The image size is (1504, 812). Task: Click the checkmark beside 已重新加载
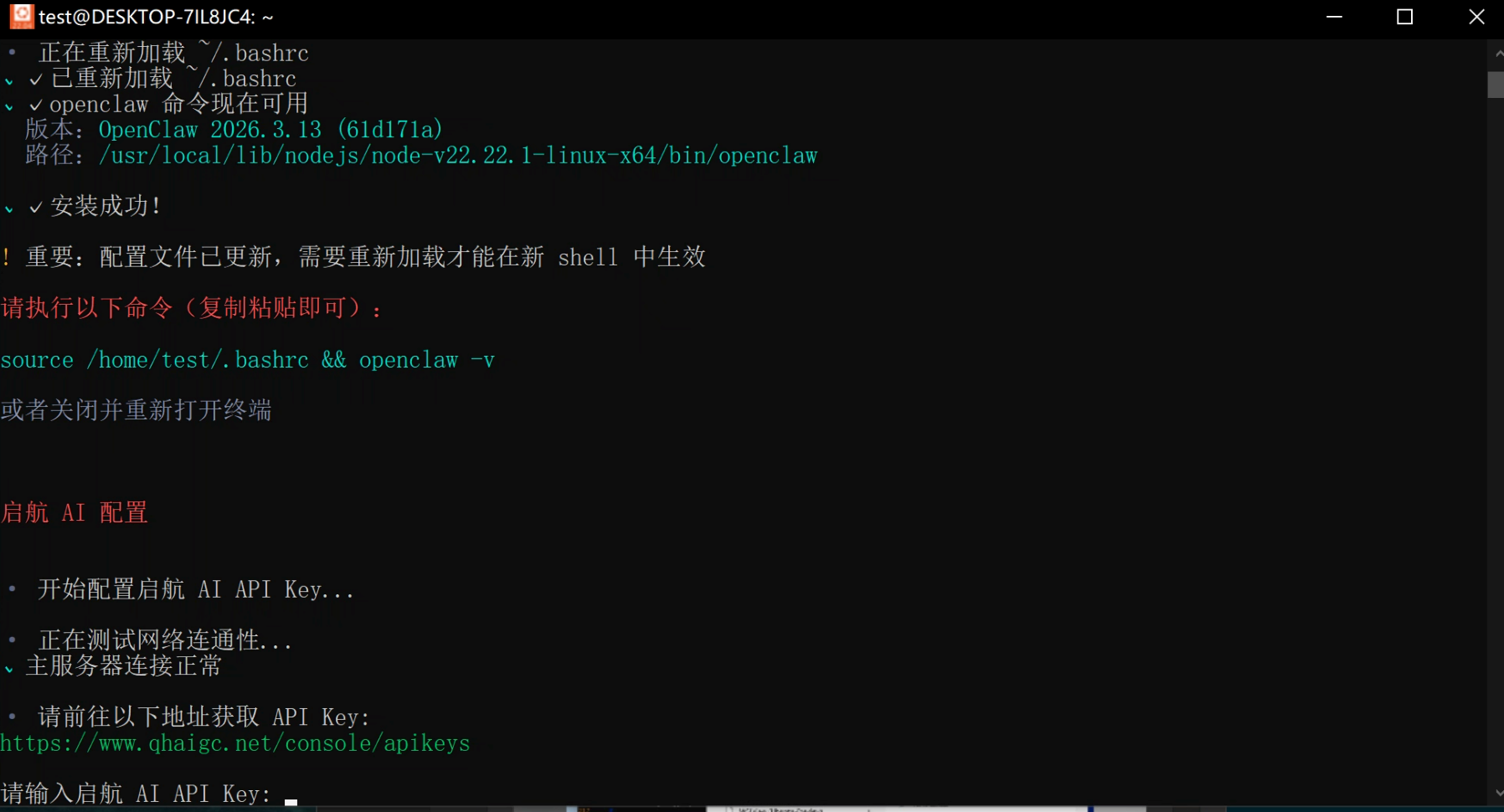36,80
